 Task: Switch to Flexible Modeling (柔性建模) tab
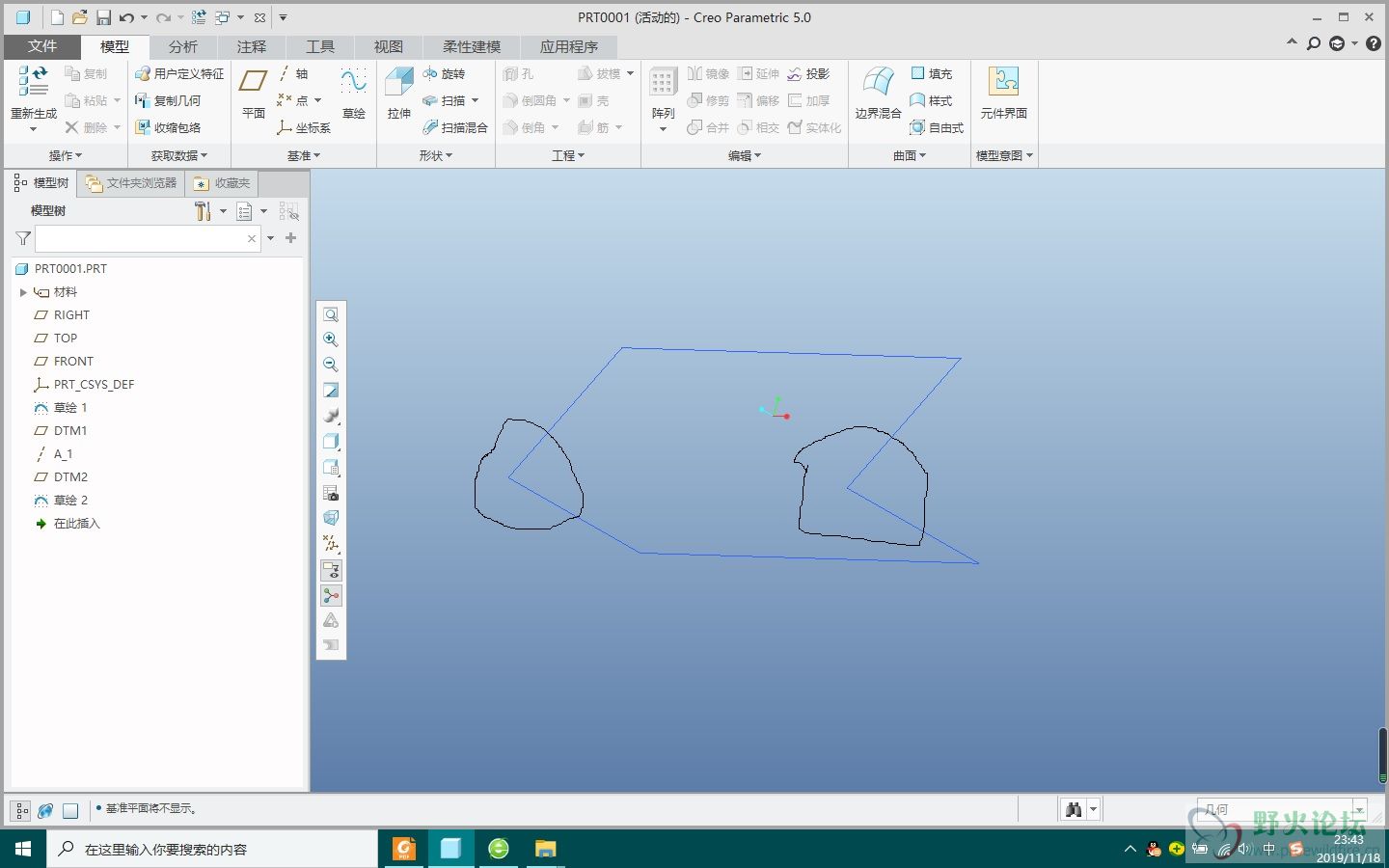click(472, 46)
